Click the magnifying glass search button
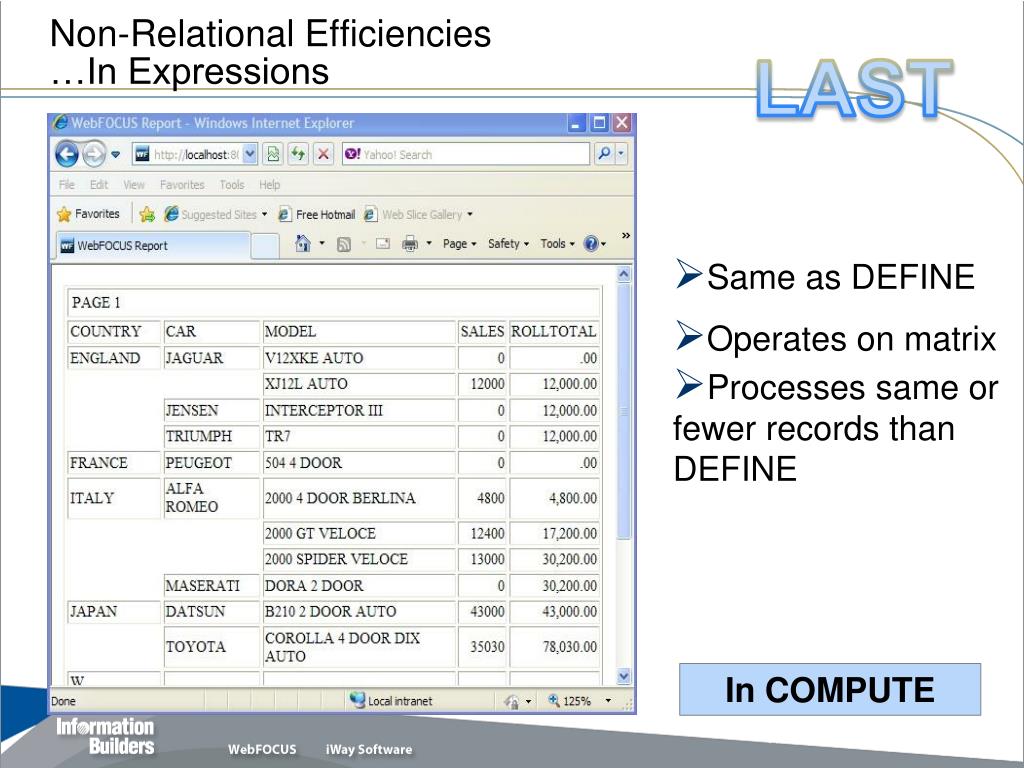The image size is (1024, 768). click(604, 154)
